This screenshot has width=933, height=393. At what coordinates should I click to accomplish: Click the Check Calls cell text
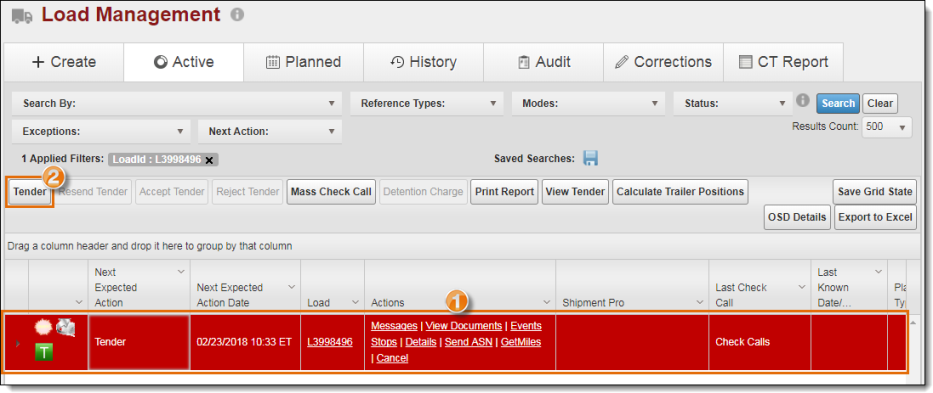point(742,342)
